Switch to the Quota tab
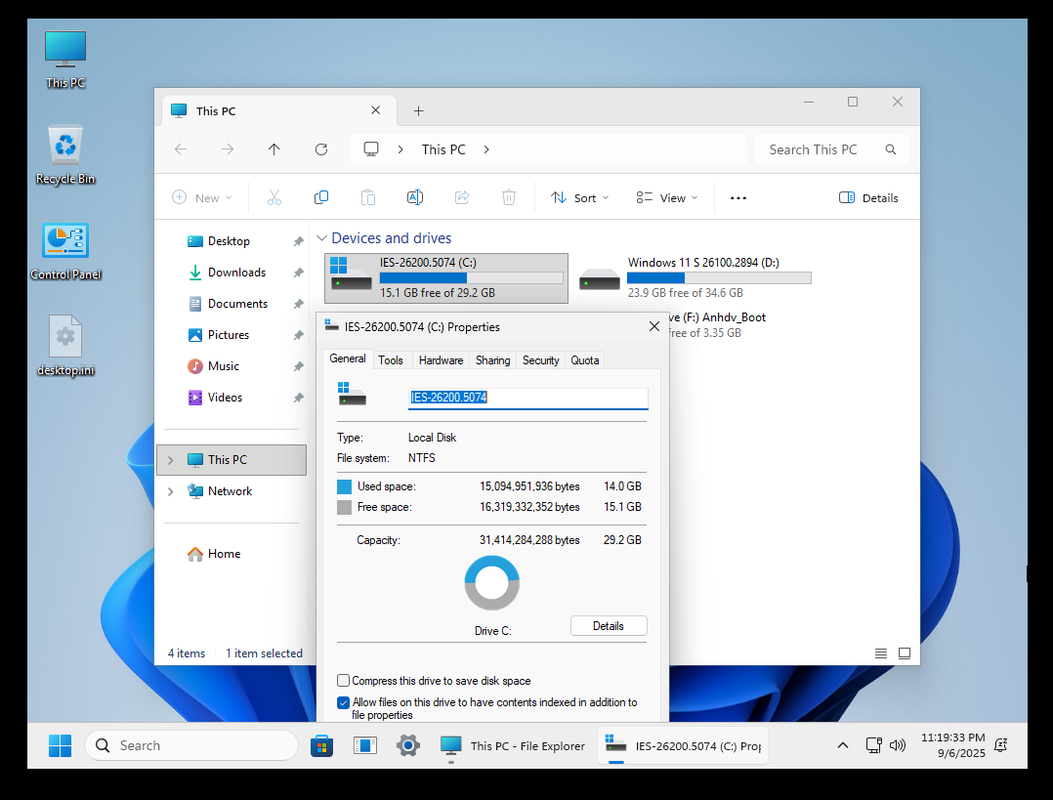 584,360
